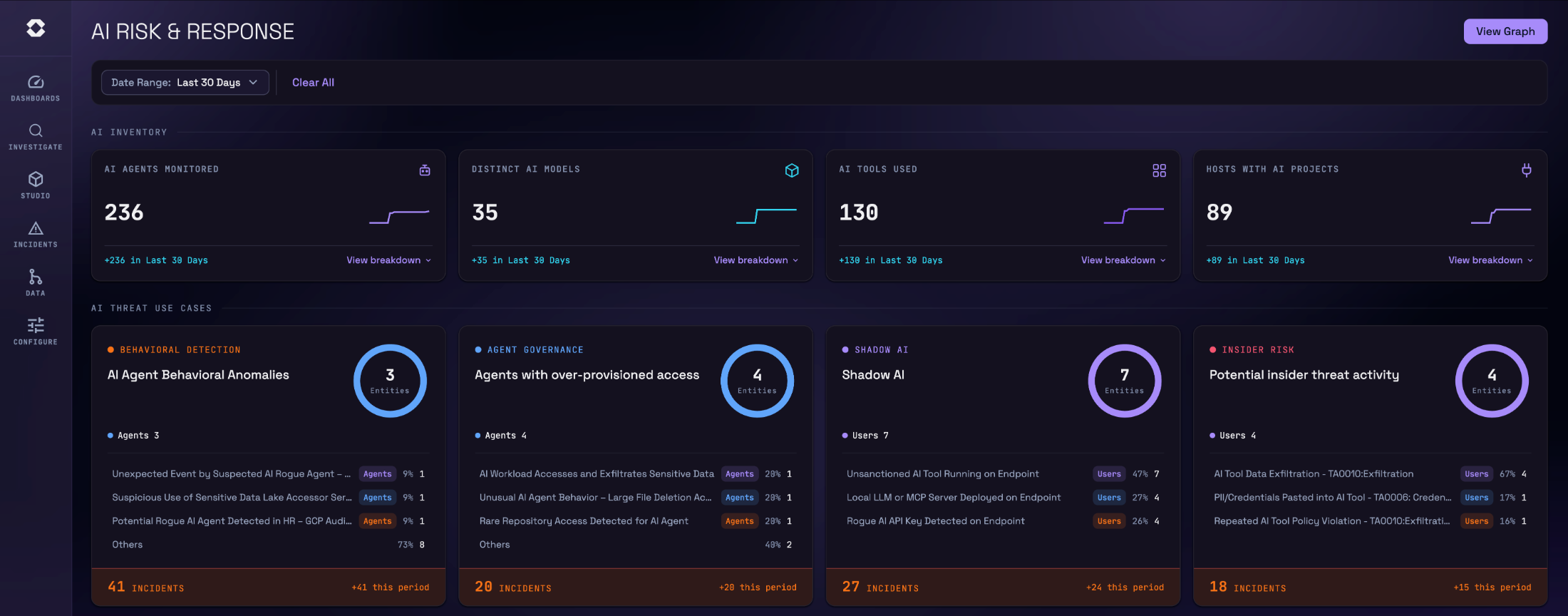Click the 3 Entities ring in Behavioral Detection
Viewport: 1568px width, 616px height.
pyautogui.click(x=390, y=381)
